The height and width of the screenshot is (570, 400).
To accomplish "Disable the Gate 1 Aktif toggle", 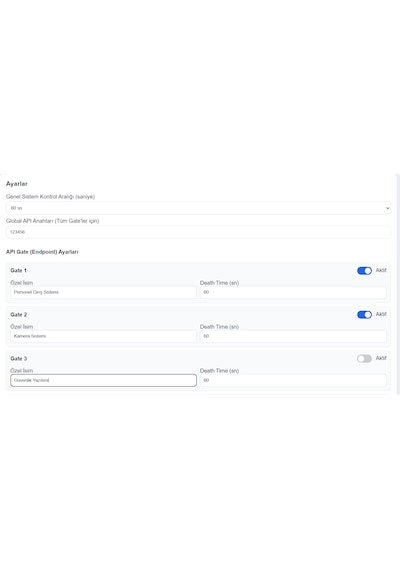I will coord(364,270).
